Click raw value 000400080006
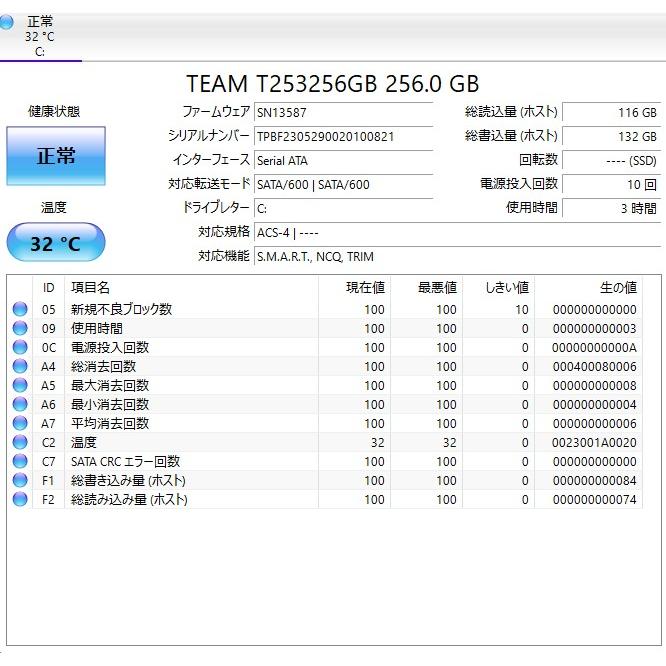666x666 pixels. [594, 367]
